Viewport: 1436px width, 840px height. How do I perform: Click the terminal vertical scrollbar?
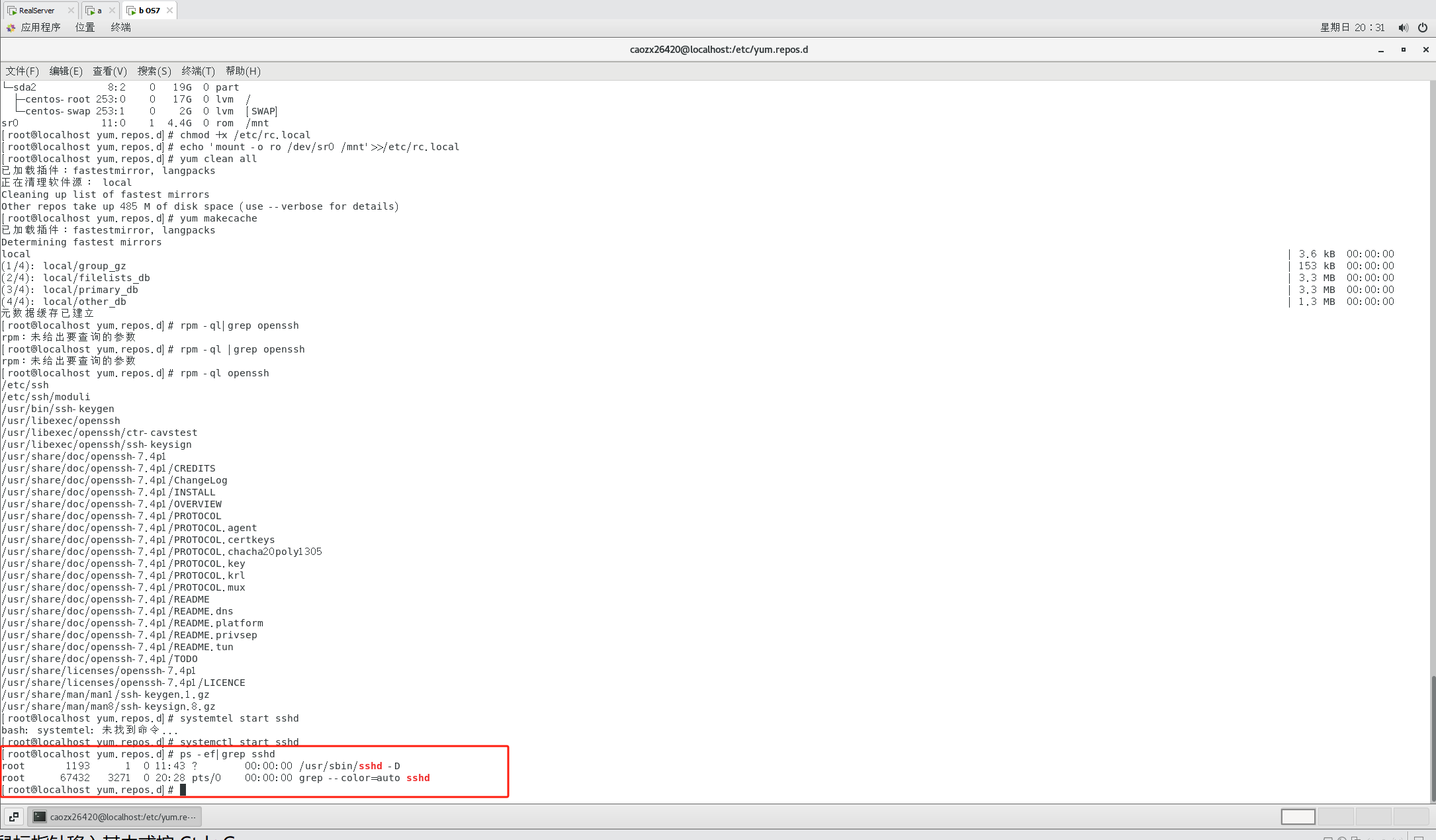pyautogui.click(x=1432, y=737)
